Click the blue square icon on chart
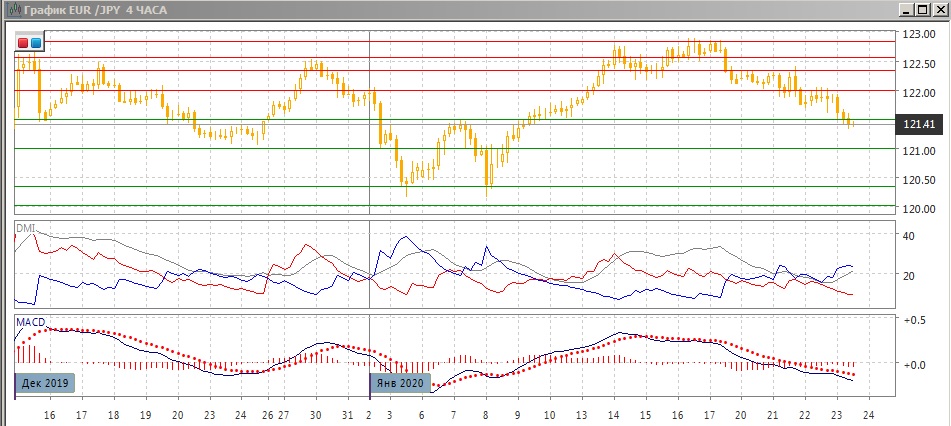Image resolution: width=951 pixels, height=426 pixels. pyautogui.click(x=36, y=43)
